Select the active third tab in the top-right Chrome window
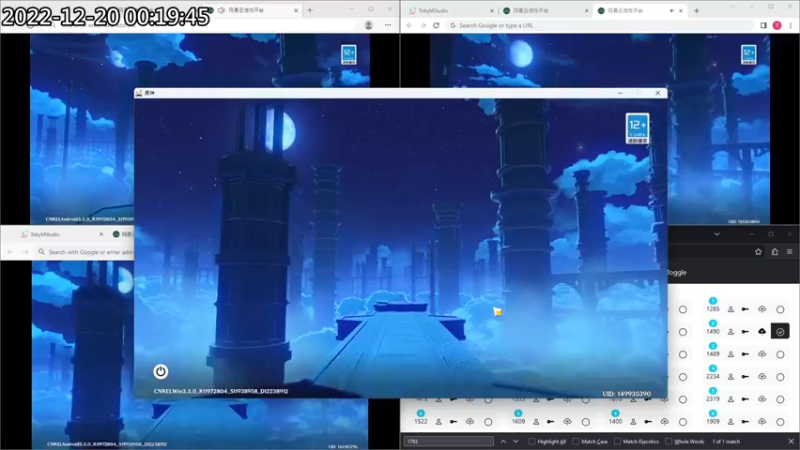The width and height of the screenshot is (800, 450). 639,10
